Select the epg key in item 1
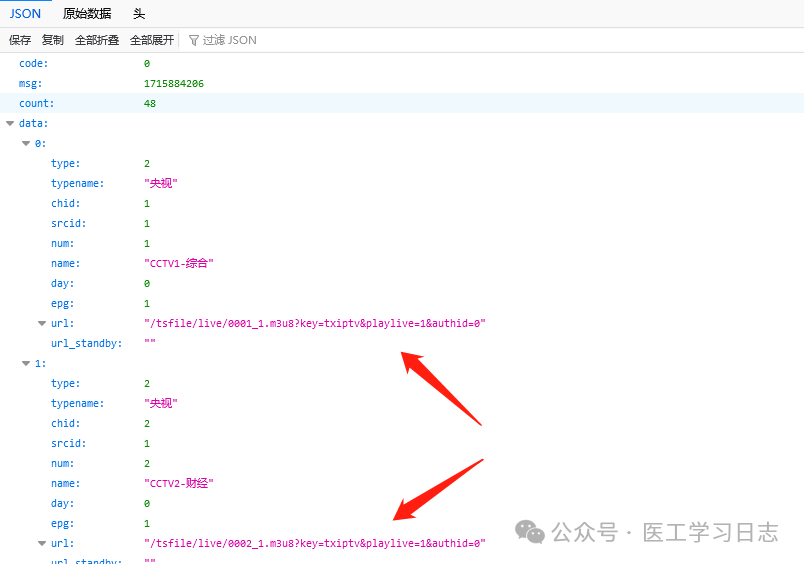The image size is (804, 564). [x=63, y=523]
